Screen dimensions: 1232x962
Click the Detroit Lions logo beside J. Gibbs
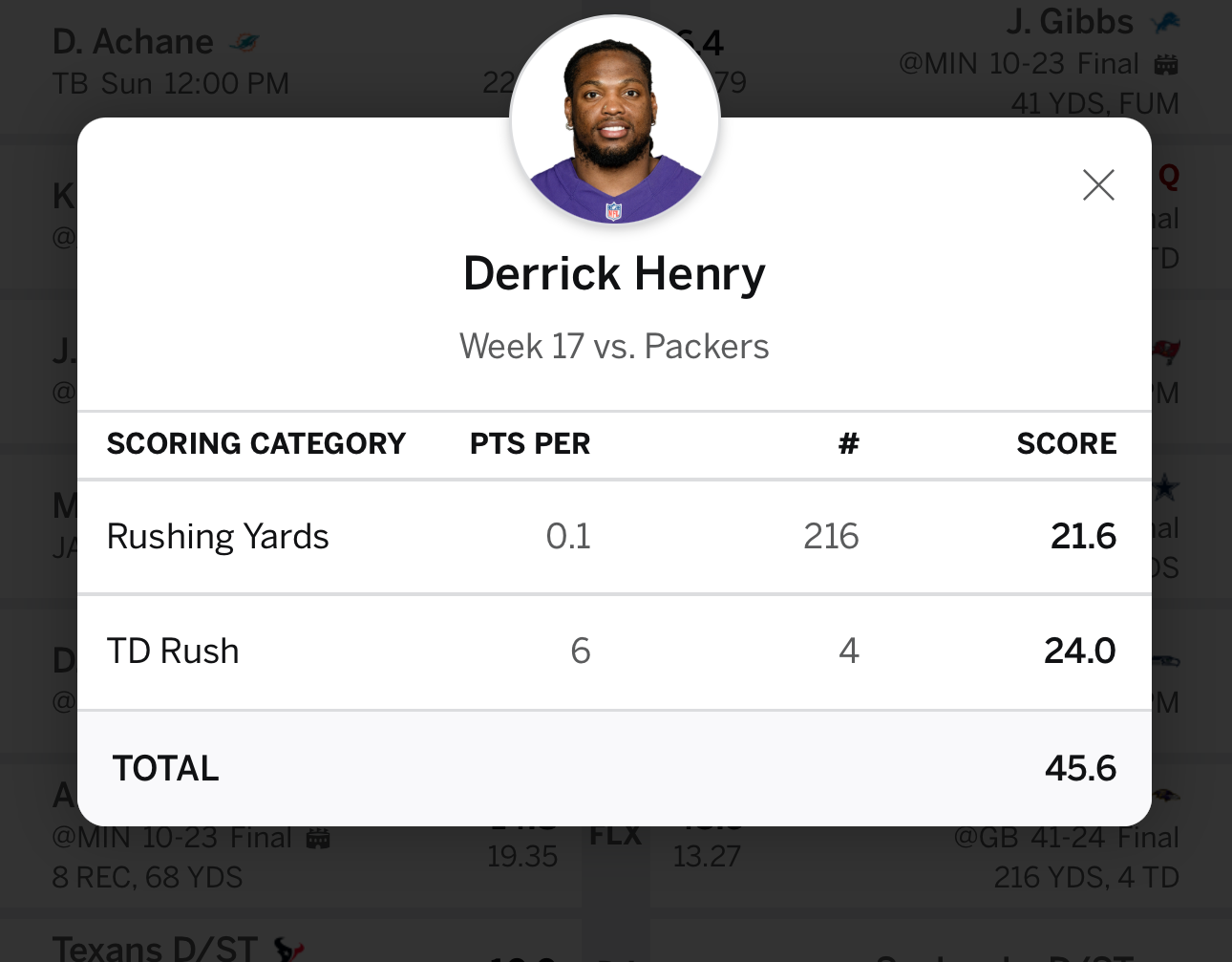(1165, 22)
